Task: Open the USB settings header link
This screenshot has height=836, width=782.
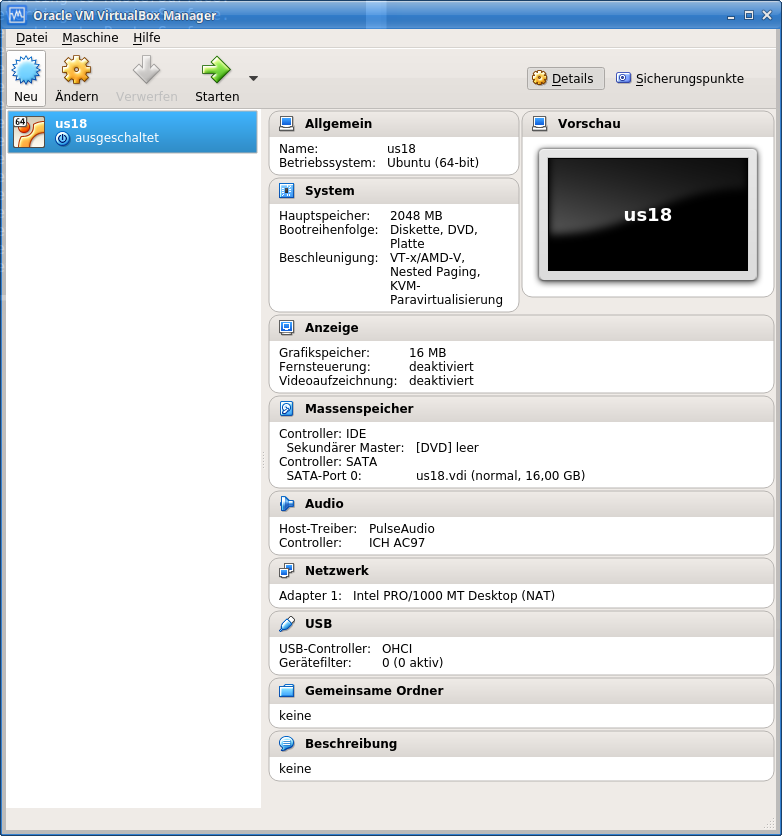Action: (x=318, y=624)
